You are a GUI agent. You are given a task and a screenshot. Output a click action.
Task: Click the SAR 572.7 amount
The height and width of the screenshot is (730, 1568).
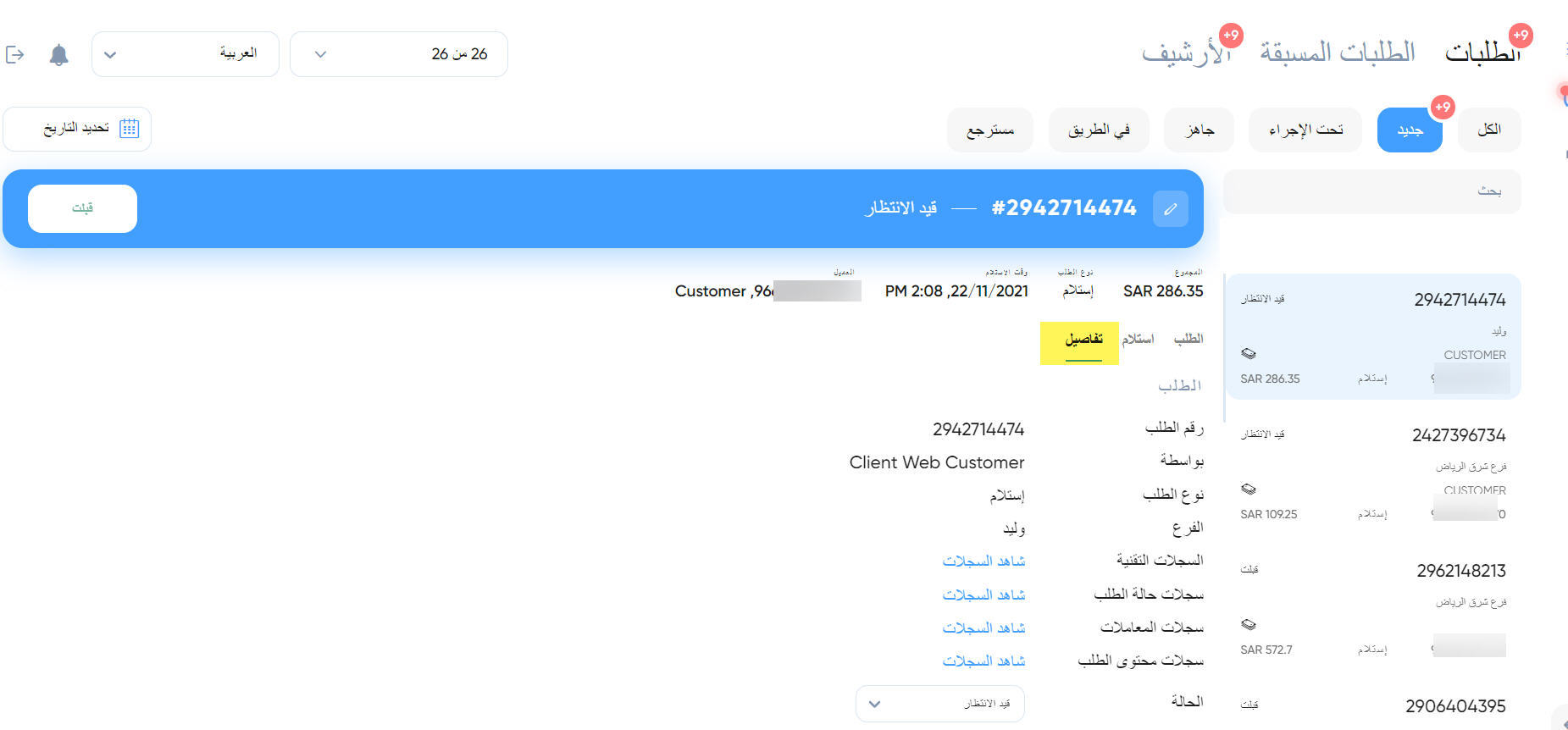pos(1266,650)
